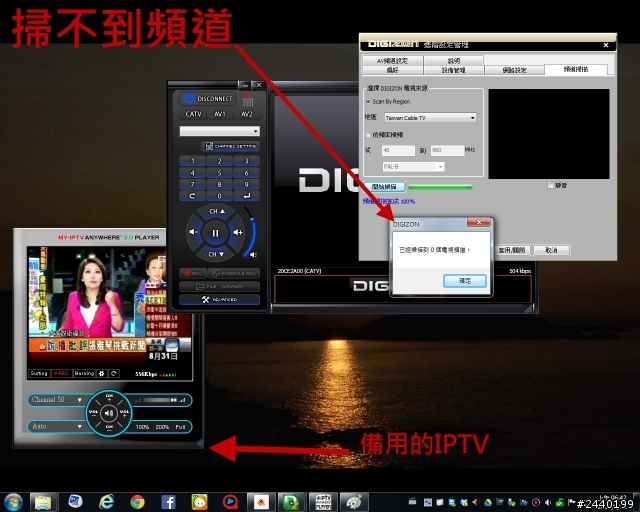This screenshot has width=640, height=512.
Task: Switch to 網路設定 tab in settings dialog
Action: [x=514, y=70]
